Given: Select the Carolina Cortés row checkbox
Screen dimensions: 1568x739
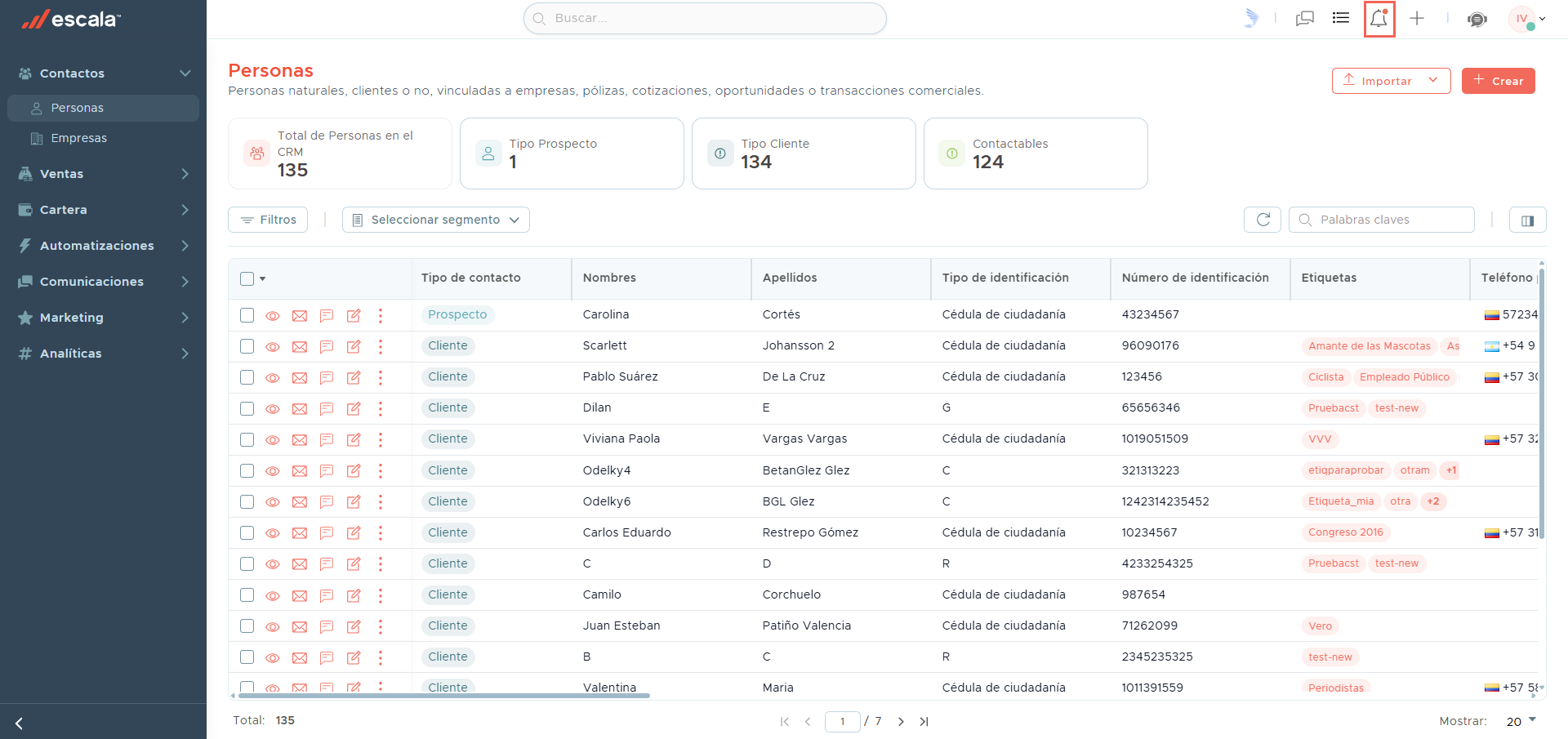Looking at the screenshot, I should tap(247, 315).
